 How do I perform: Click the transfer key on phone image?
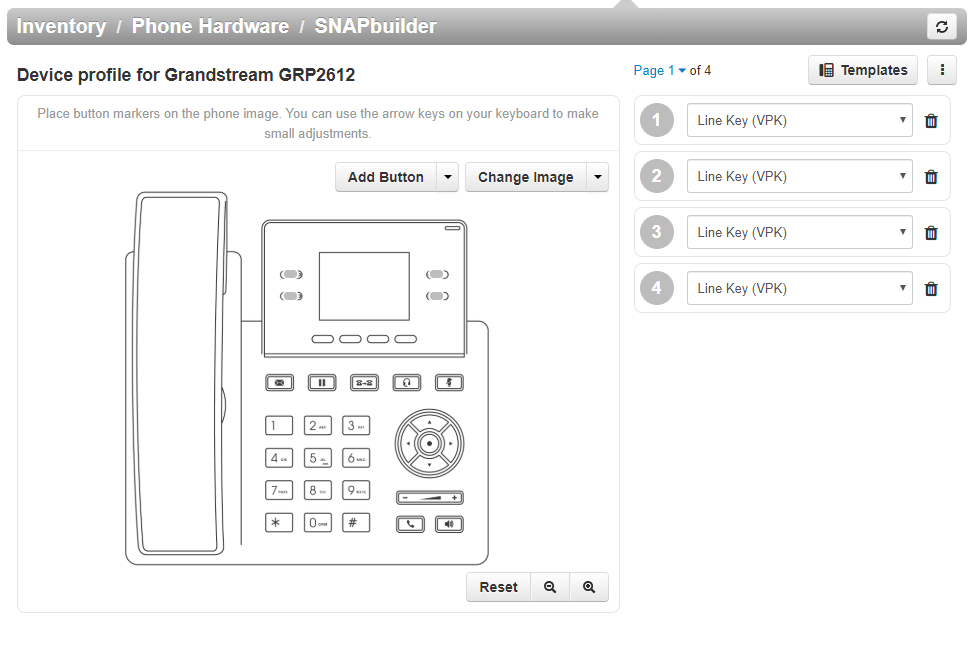(x=364, y=382)
